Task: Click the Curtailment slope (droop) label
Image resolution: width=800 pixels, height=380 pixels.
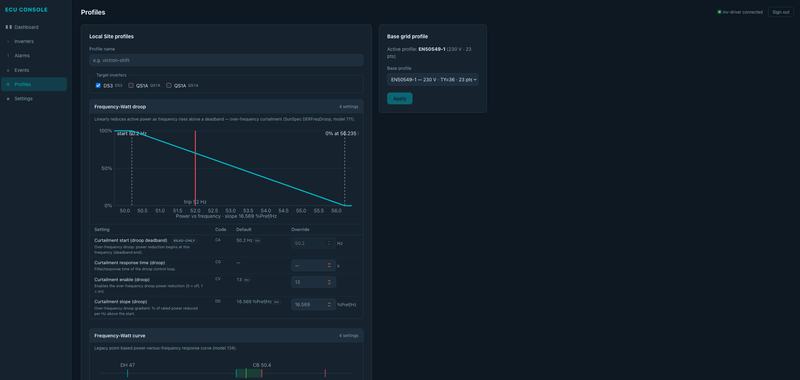Action: click(121, 302)
